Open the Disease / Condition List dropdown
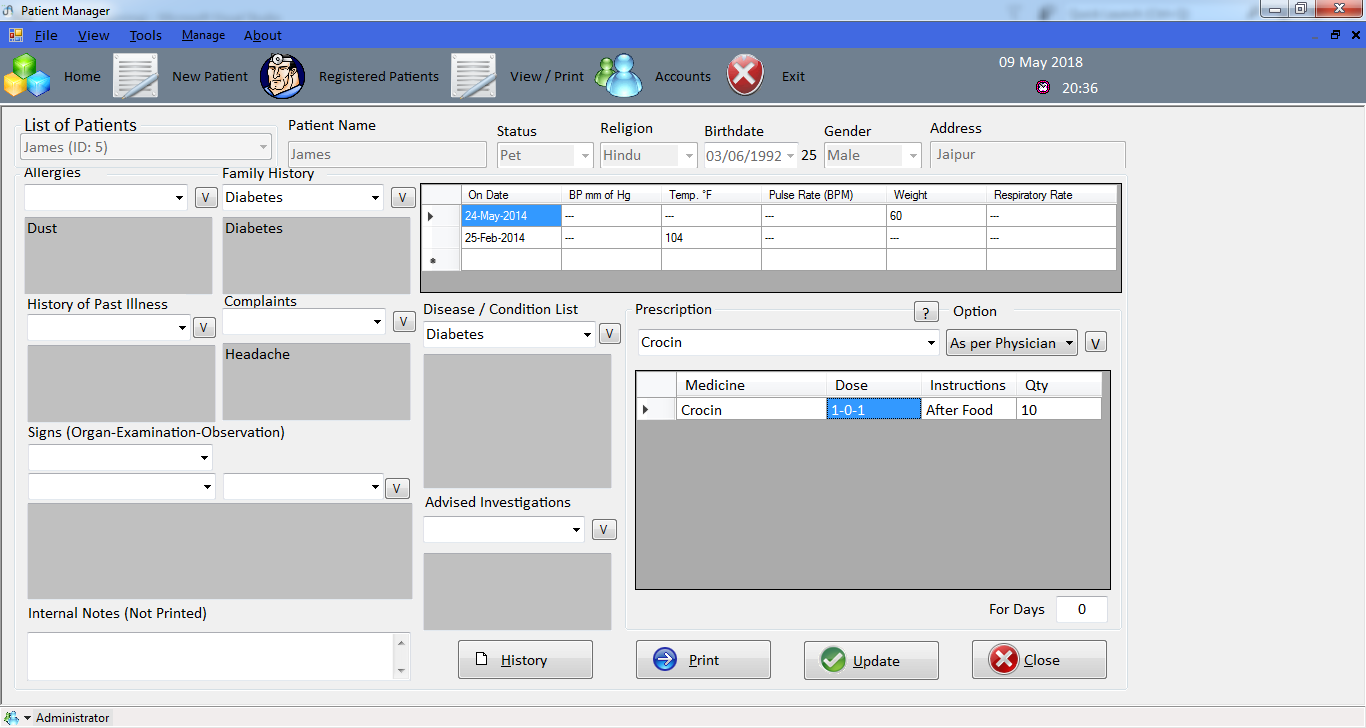The height and width of the screenshot is (728, 1366). [x=587, y=334]
